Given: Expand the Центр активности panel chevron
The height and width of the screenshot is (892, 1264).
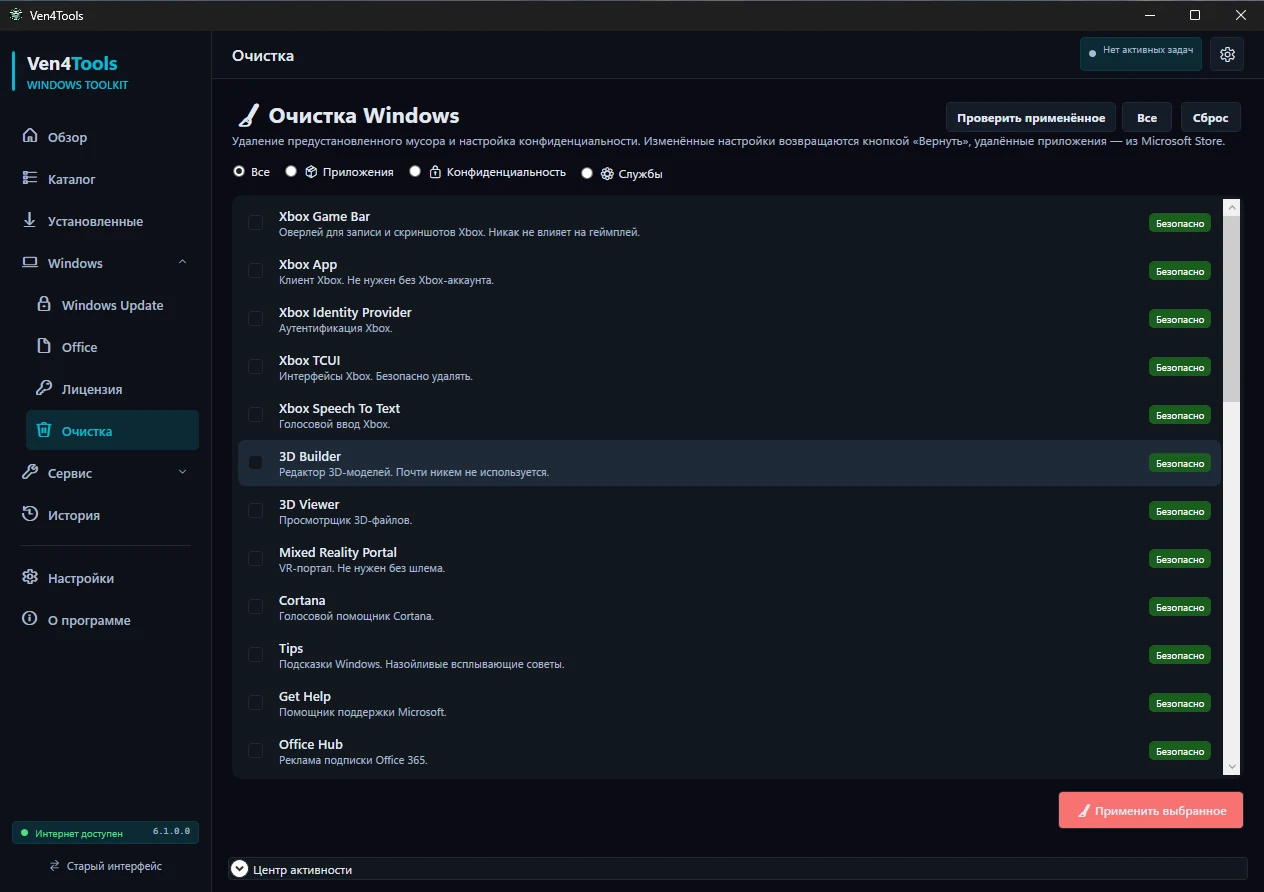Looking at the screenshot, I should [239, 869].
